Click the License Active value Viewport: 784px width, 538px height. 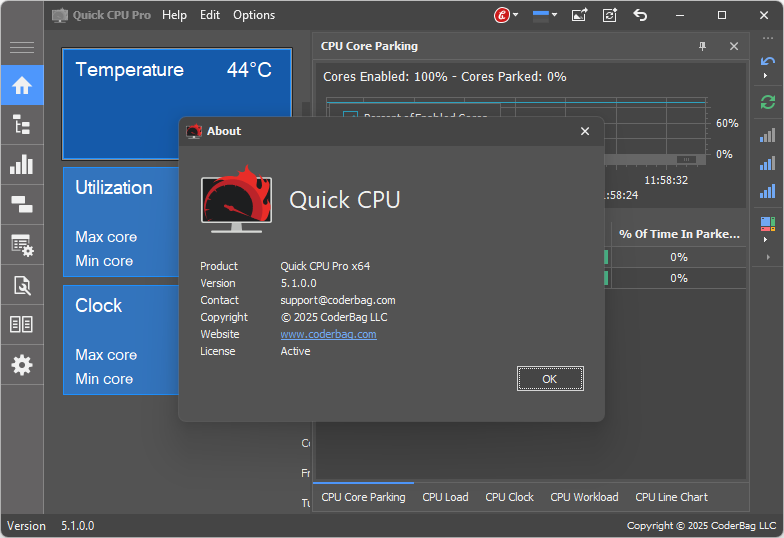[295, 351]
